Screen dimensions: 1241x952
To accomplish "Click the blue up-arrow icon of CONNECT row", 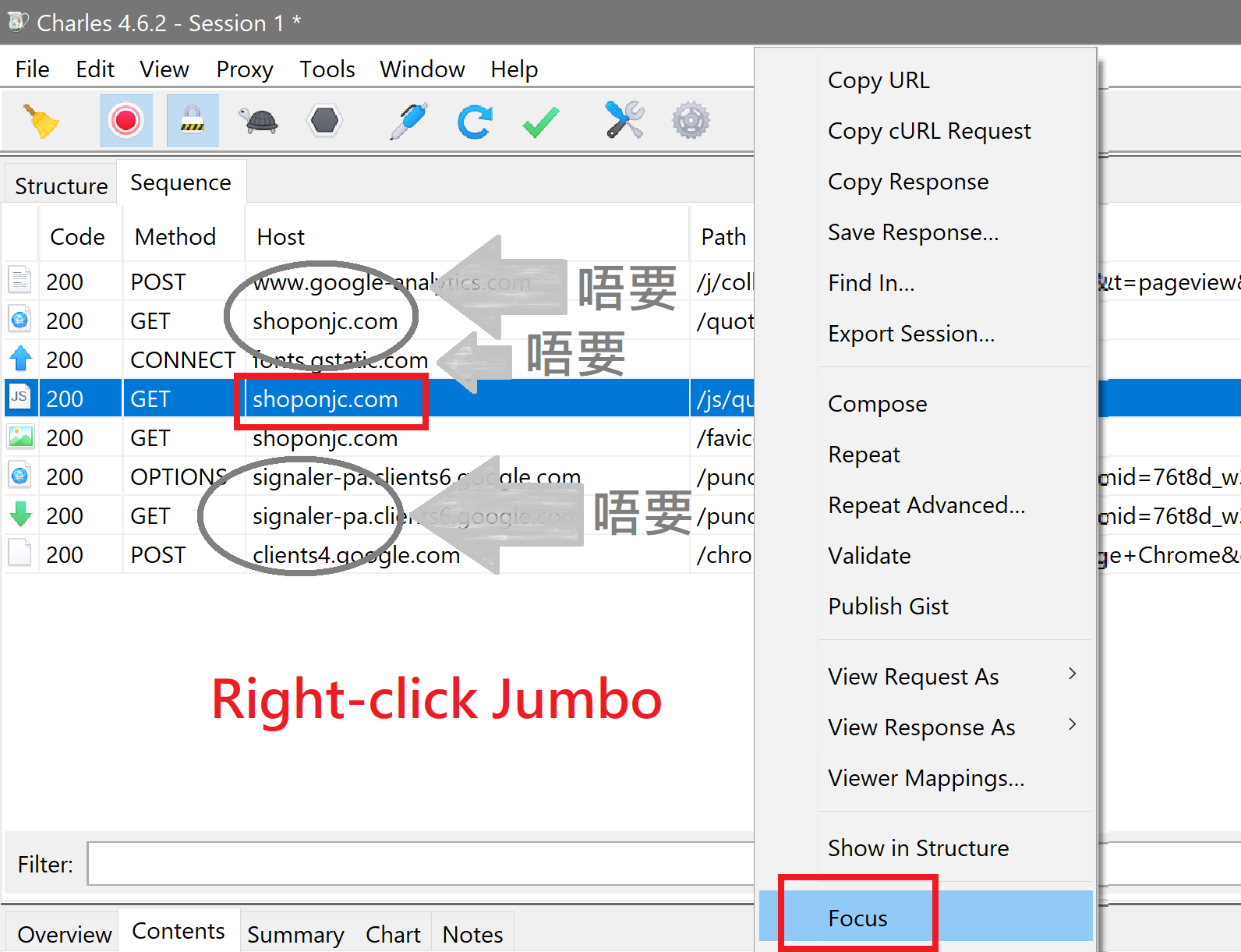I will (20, 359).
